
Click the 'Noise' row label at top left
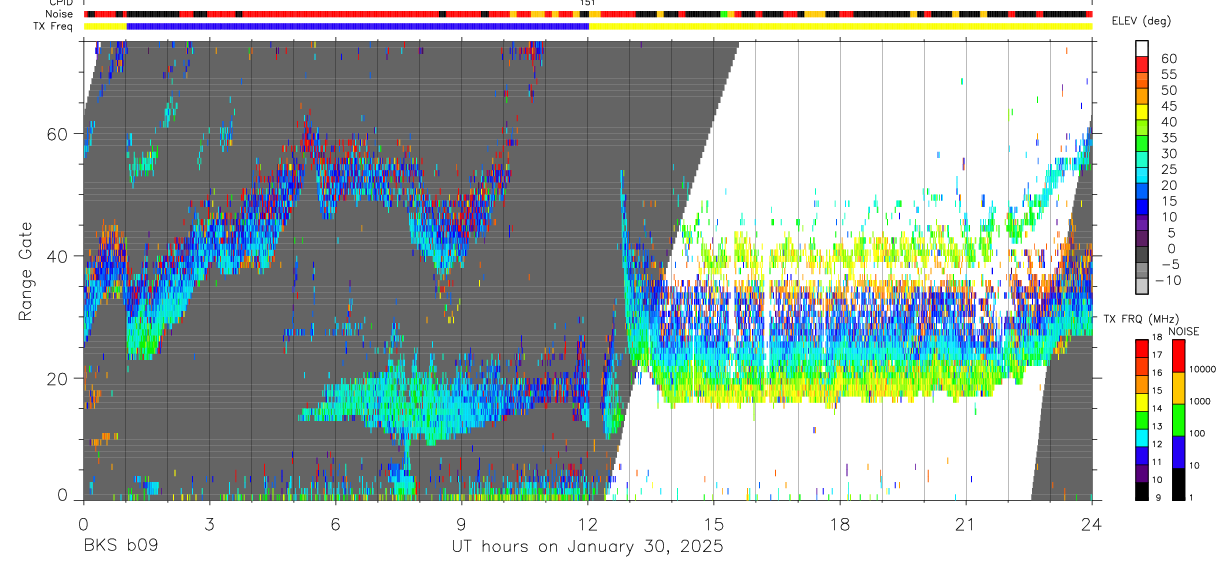(61, 14)
